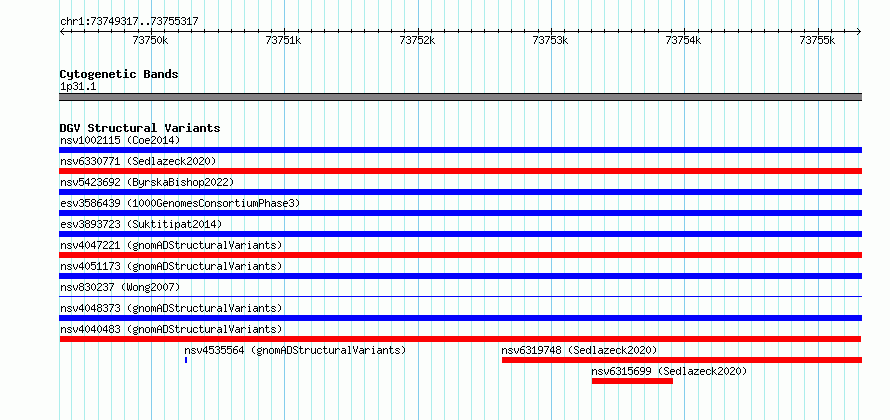Select the blue bar under nsv4048373
This screenshot has height=420, width=890.
460,318
